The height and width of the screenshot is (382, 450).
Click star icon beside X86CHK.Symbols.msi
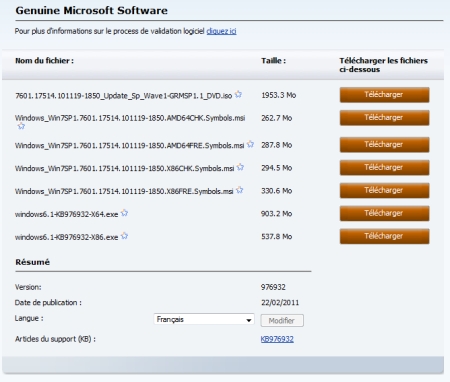click(x=240, y=167)
